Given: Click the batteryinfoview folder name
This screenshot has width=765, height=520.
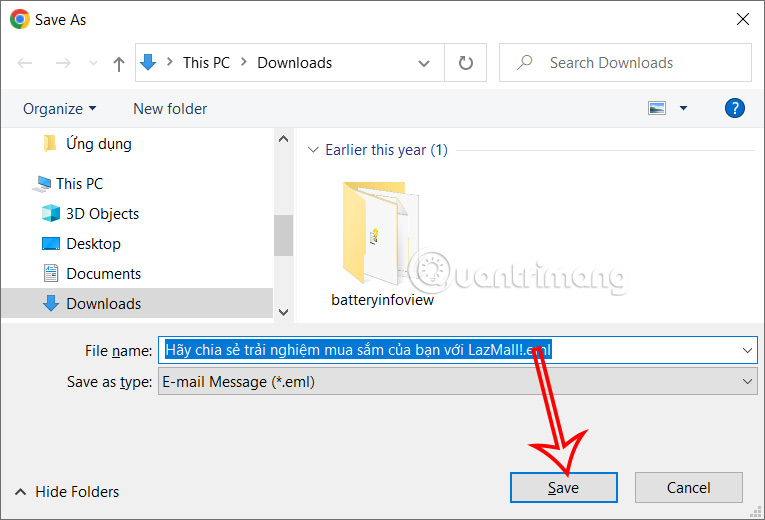Looking at the screenshot, I should pos(382,300).
